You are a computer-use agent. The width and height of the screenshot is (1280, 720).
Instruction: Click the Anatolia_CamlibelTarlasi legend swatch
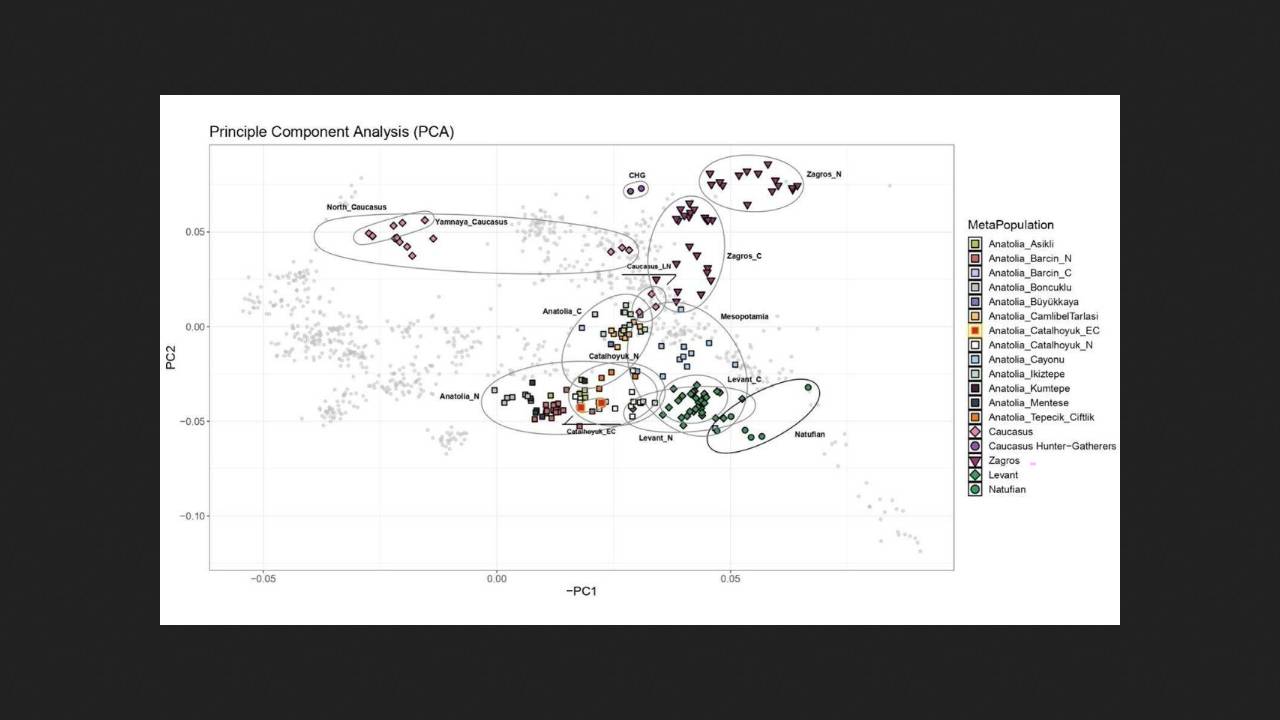coord(975,316)
